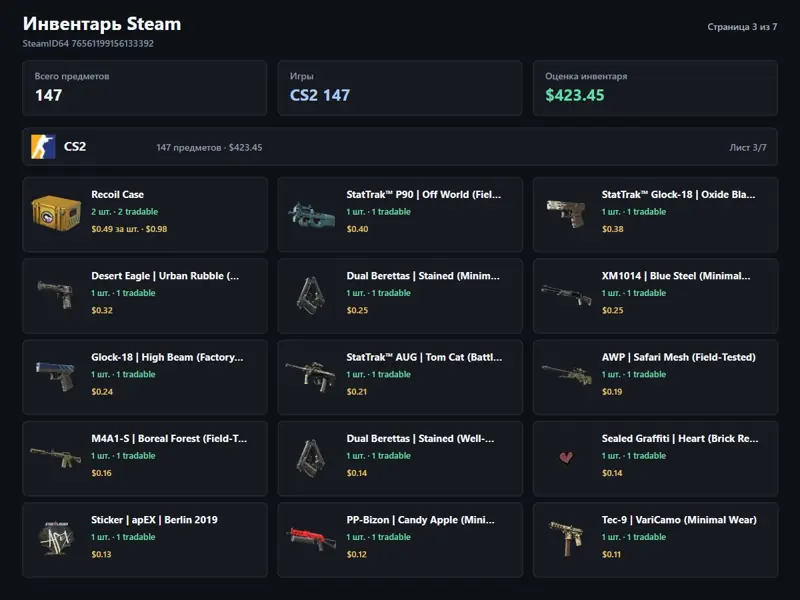Click the Glock-18 High Beam blue pistol icon

[56, 376]
